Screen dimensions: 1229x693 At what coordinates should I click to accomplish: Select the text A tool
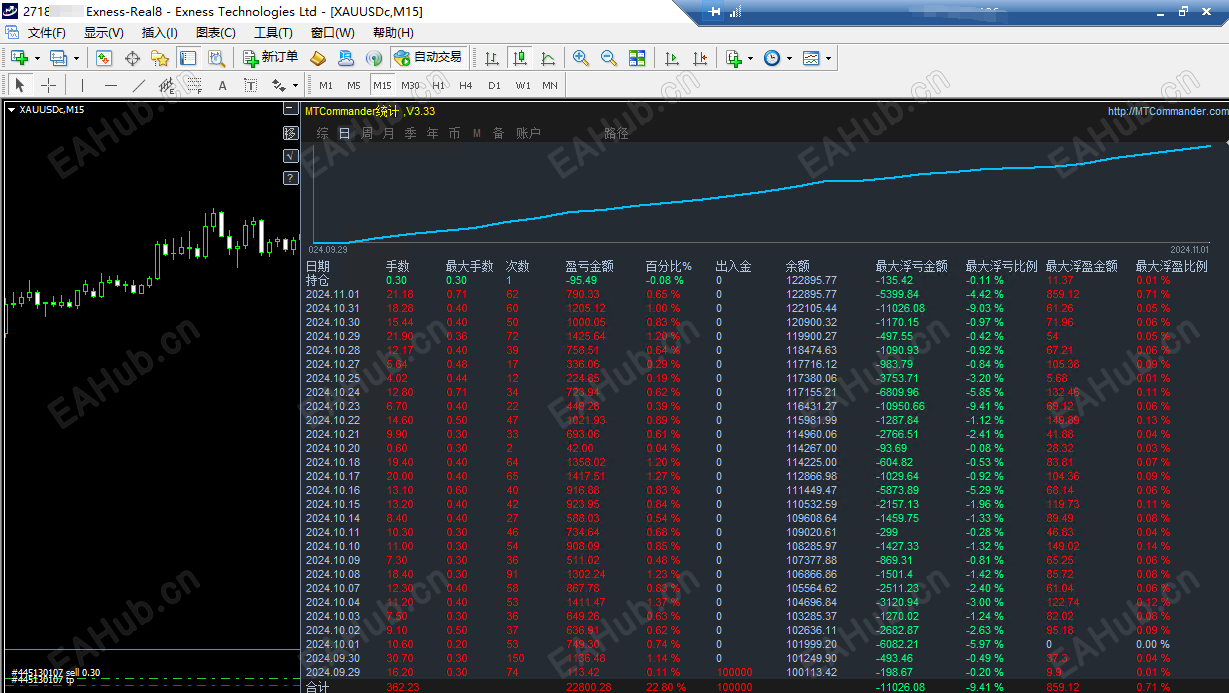(x=222, y=85)
